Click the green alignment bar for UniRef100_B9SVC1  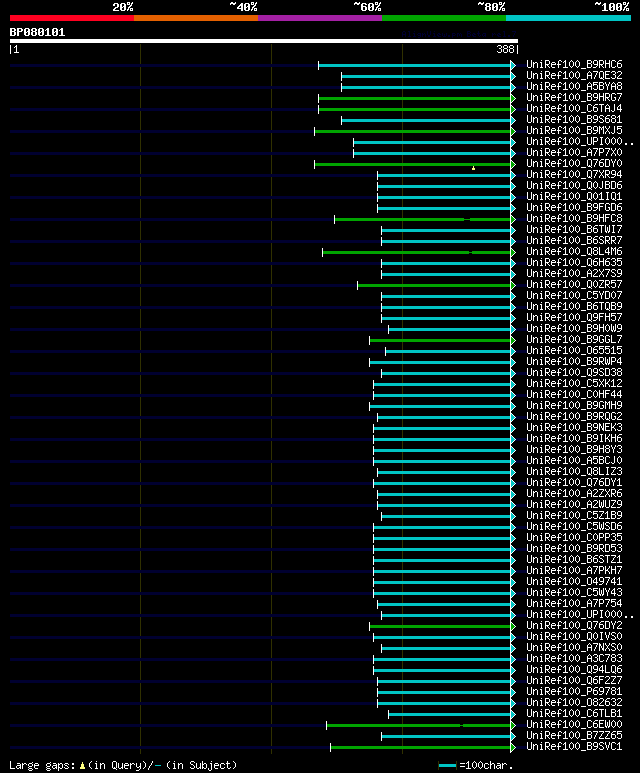click(421, 747)
